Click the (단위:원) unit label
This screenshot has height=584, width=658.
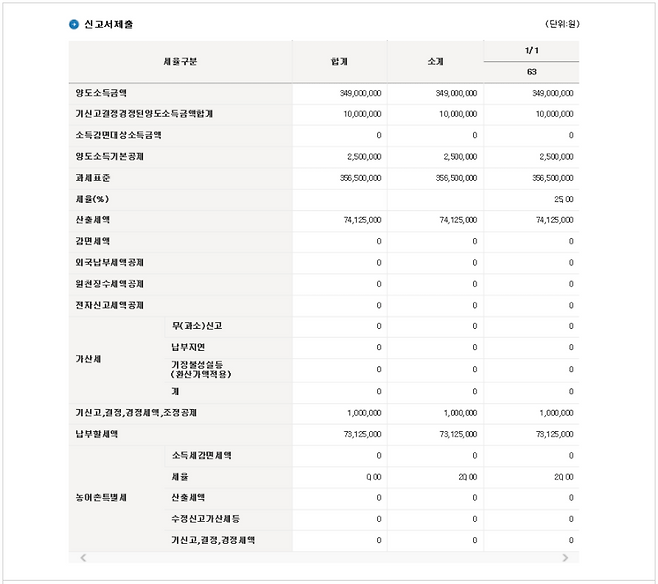(x=561, y=24)
